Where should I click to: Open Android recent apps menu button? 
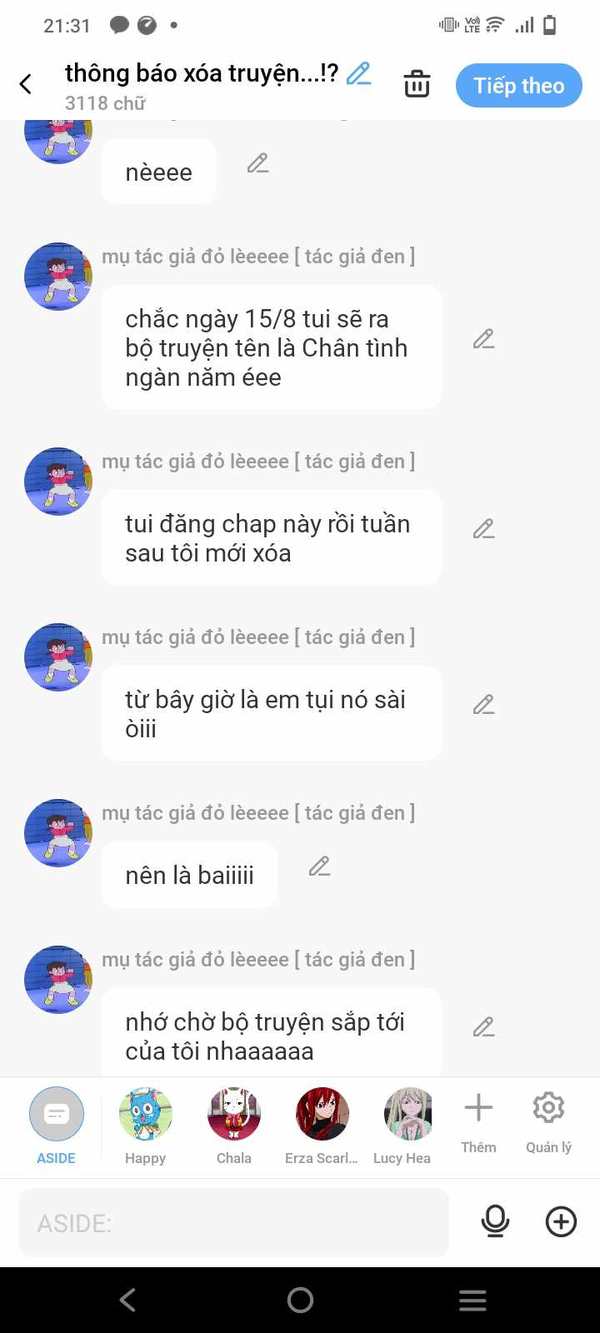click(x=472, y=1300)
